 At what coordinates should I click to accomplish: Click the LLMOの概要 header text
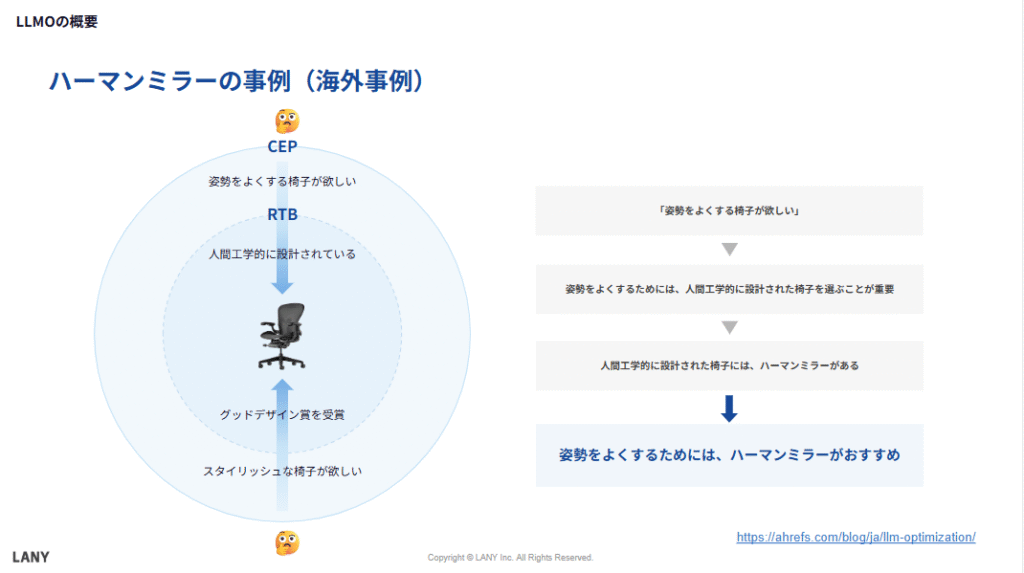point(57,22)
